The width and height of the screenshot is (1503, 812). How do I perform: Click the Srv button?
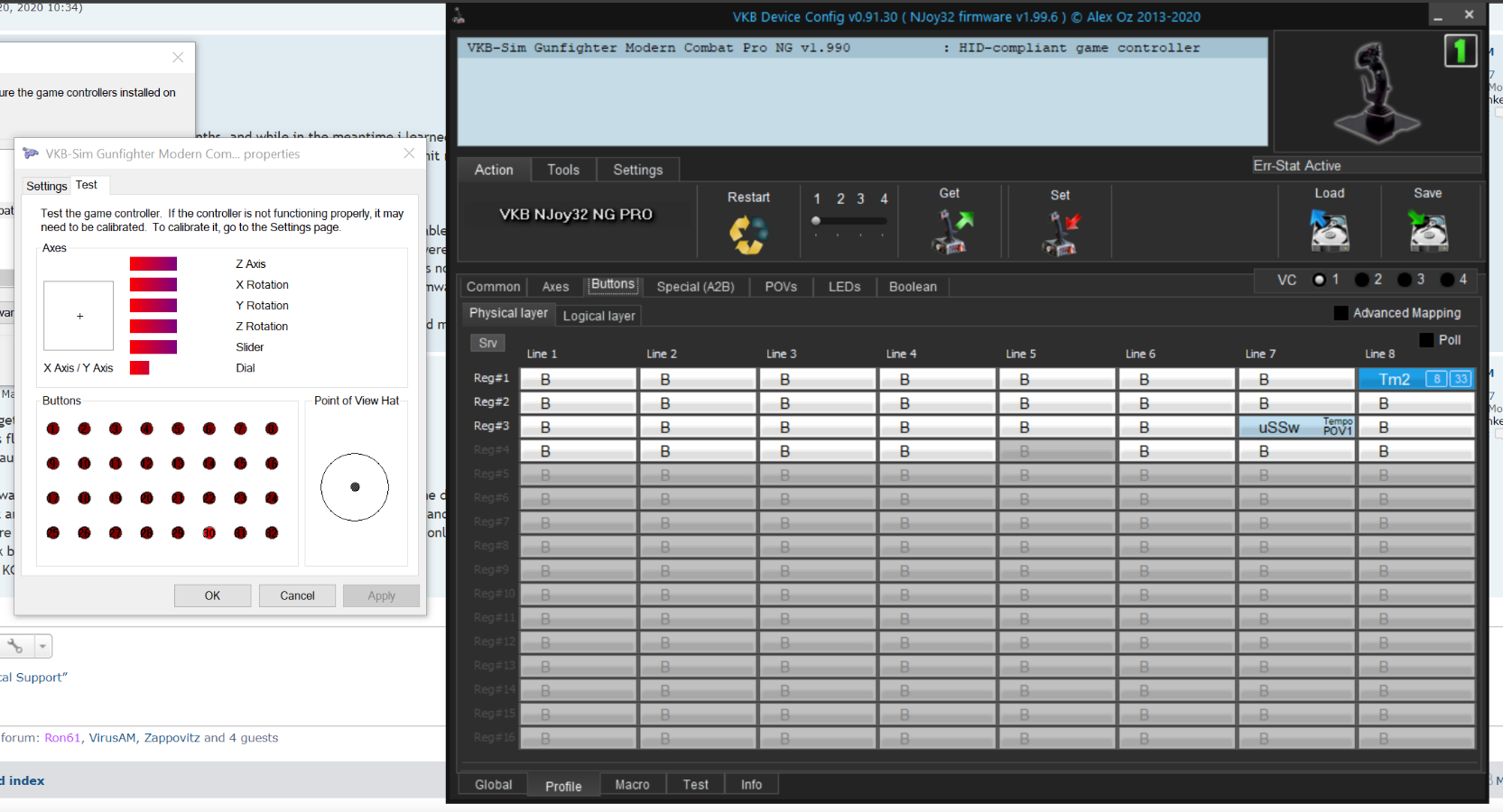click(487, 343)
